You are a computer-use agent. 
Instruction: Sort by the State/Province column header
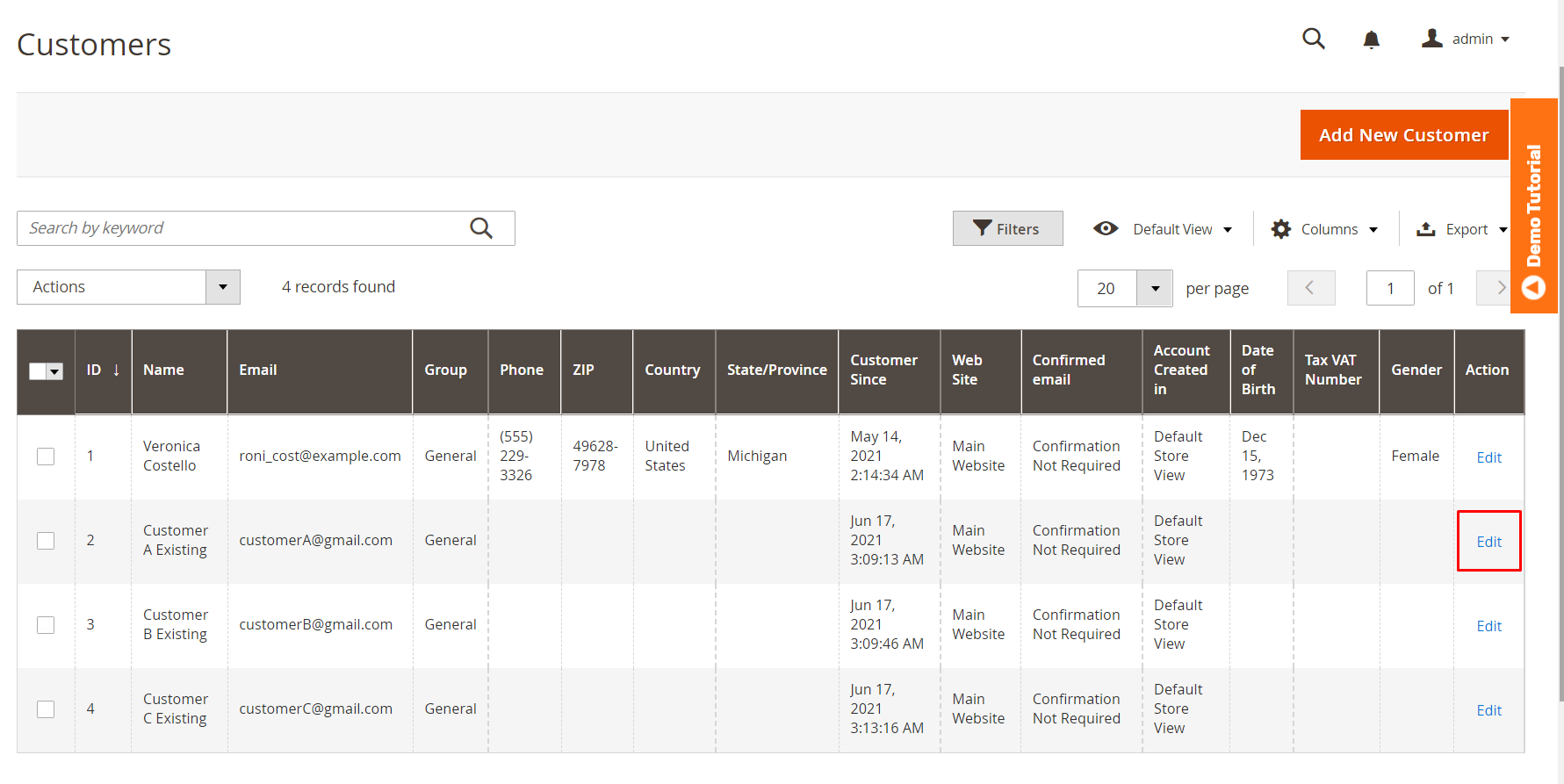[776, 371]
